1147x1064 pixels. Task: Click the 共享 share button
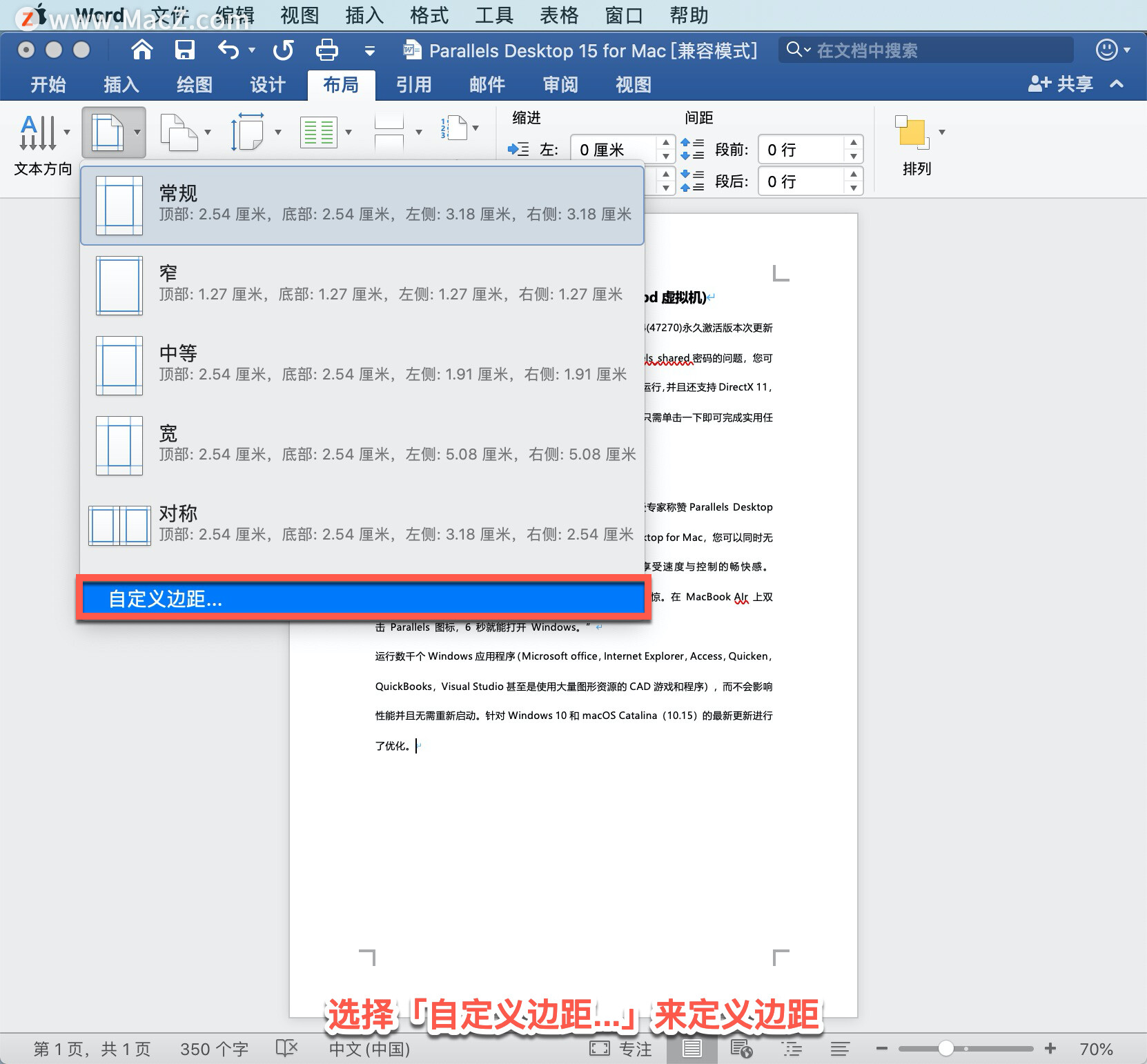click(1061, 84)
